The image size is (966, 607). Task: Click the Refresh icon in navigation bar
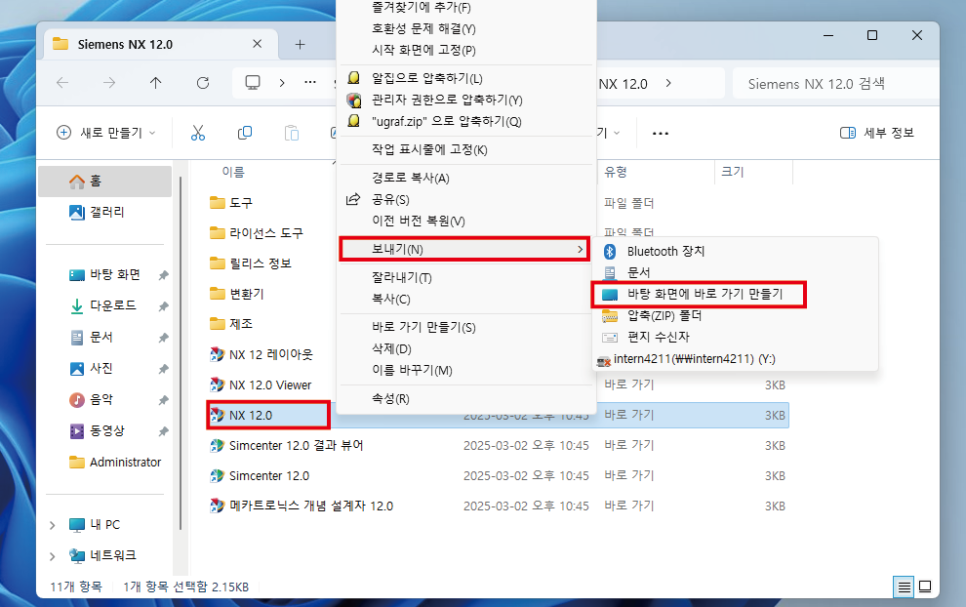[203, 83]
